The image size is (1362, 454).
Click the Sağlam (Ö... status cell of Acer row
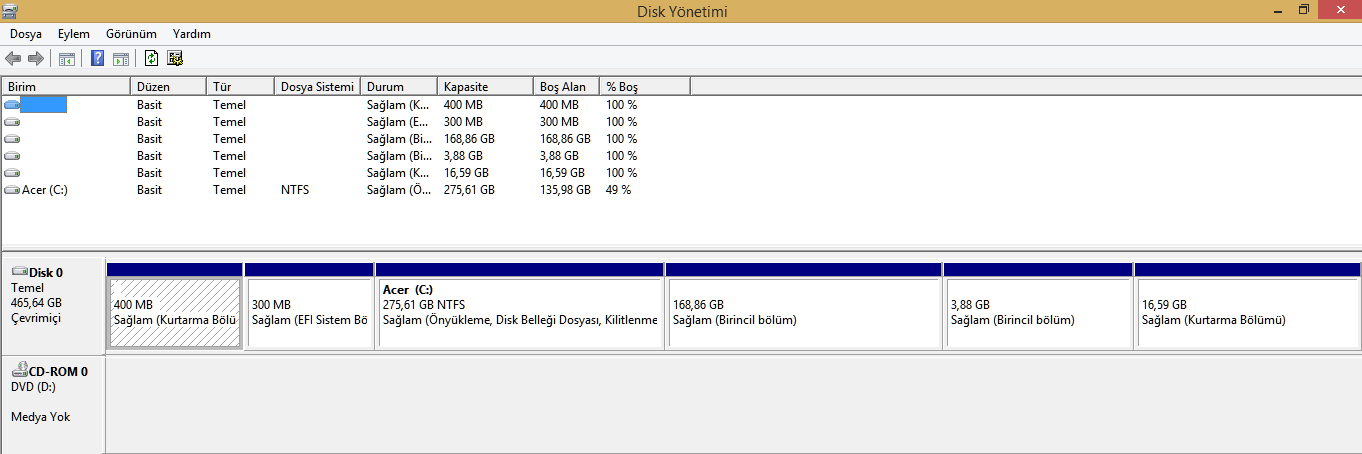point(400,190)
